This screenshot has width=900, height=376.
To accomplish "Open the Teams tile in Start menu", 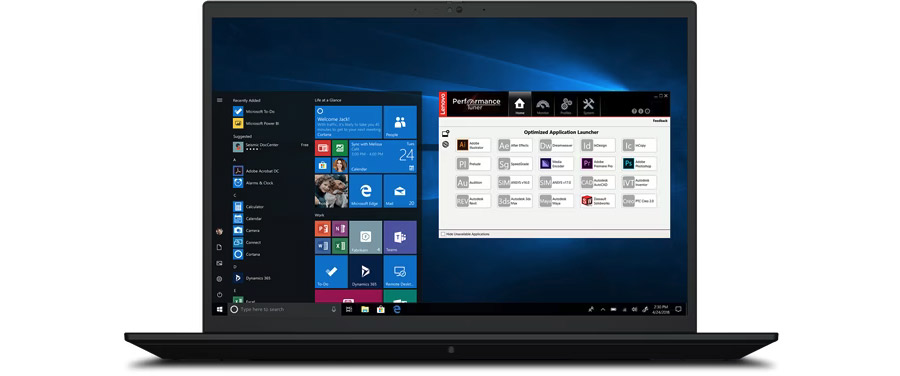I will [x=400, y=237].
